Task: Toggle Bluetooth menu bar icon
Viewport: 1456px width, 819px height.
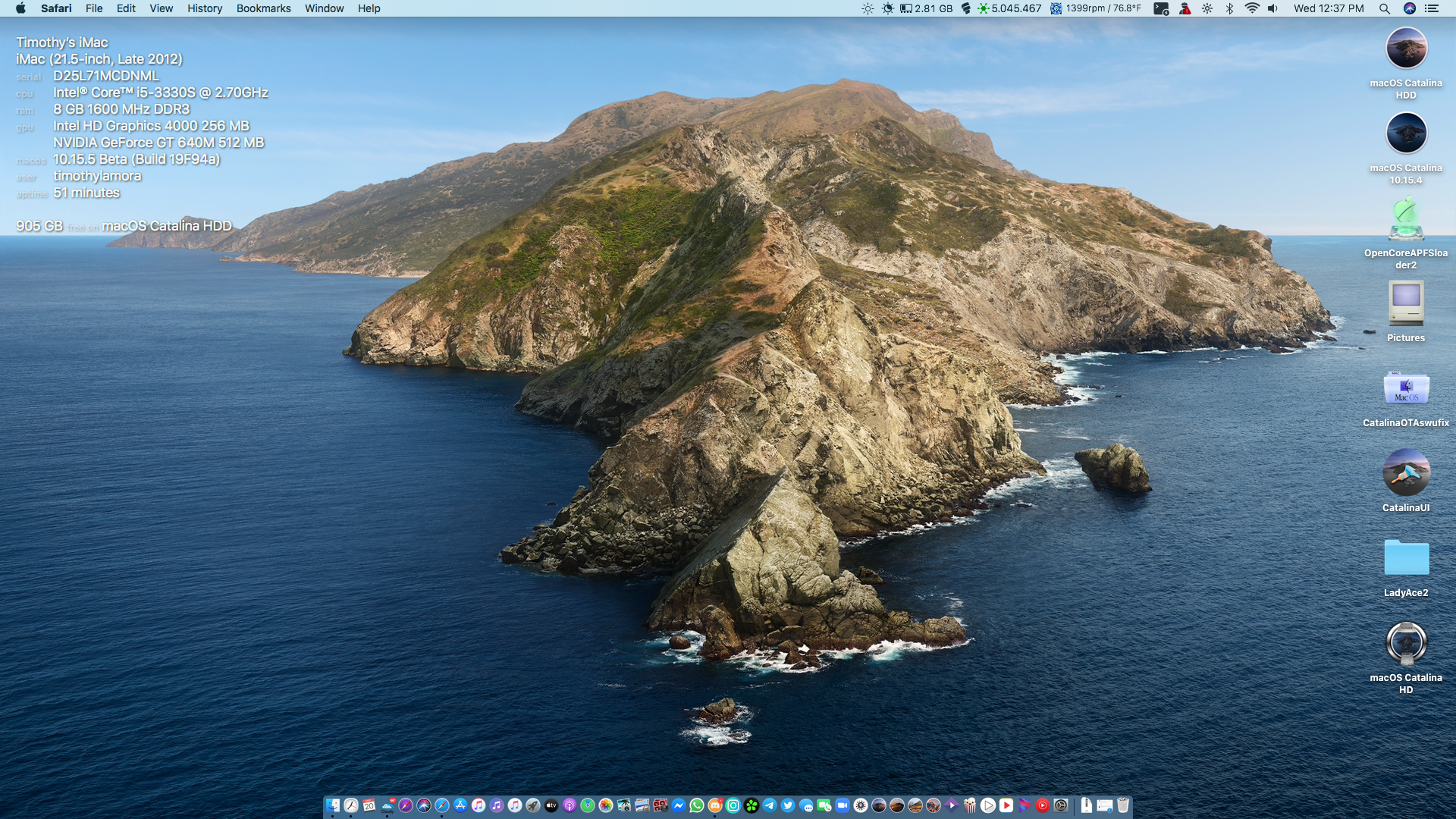Action: (1229, 8)
